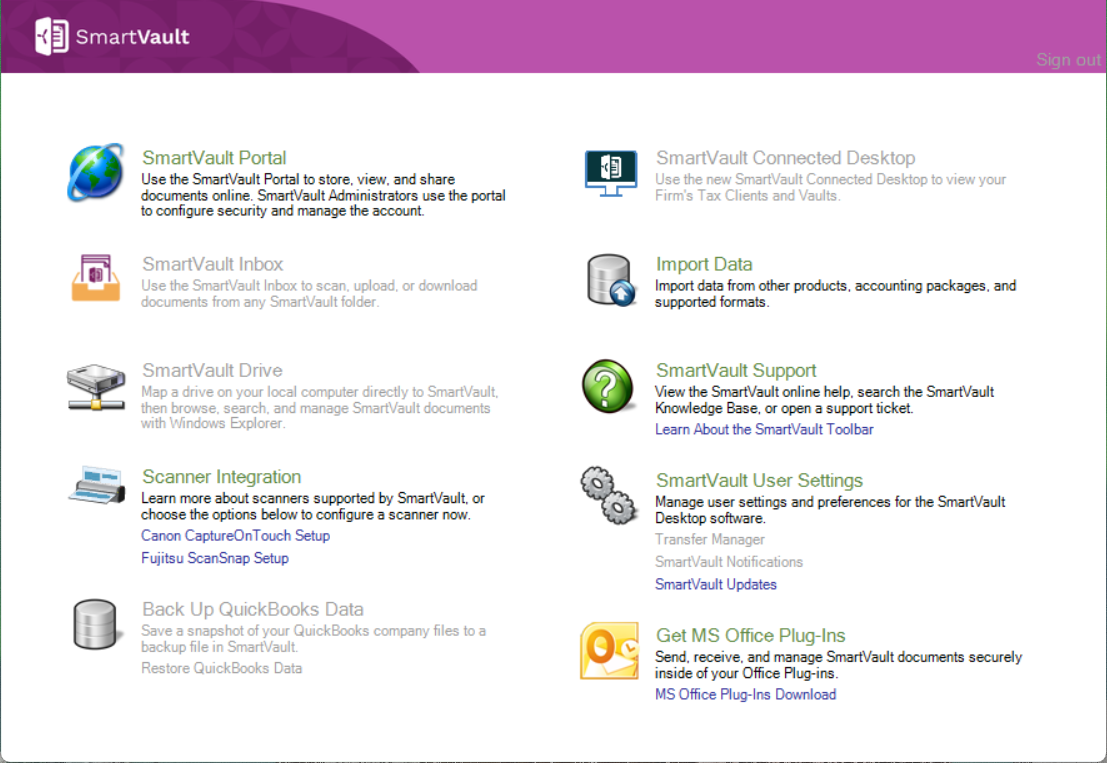Click the Back Up QuickBooks Data heading
This screenshot has height=763, width=1107.
pos(253,609)
